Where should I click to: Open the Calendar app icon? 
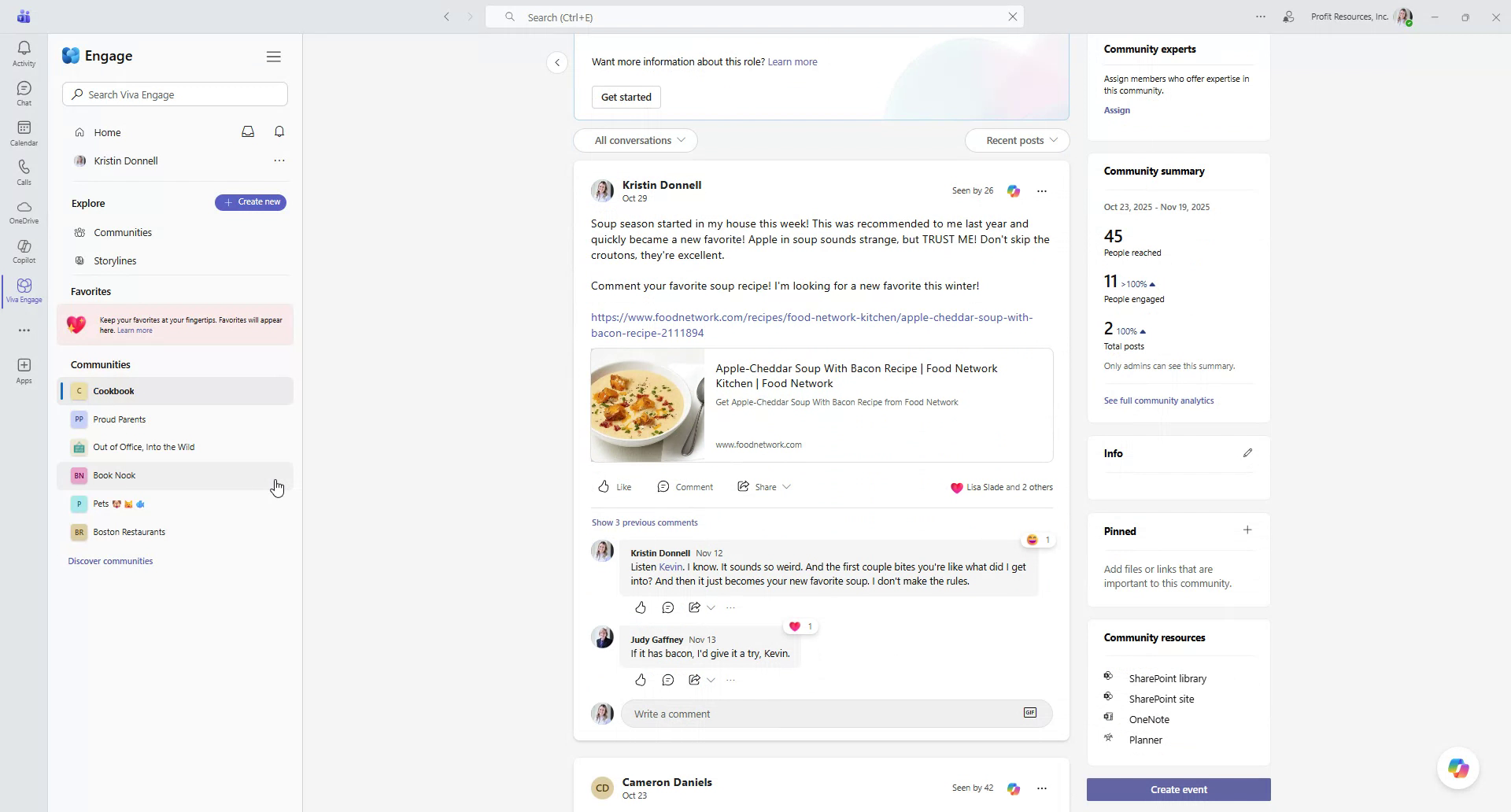[x=24, y=131]
